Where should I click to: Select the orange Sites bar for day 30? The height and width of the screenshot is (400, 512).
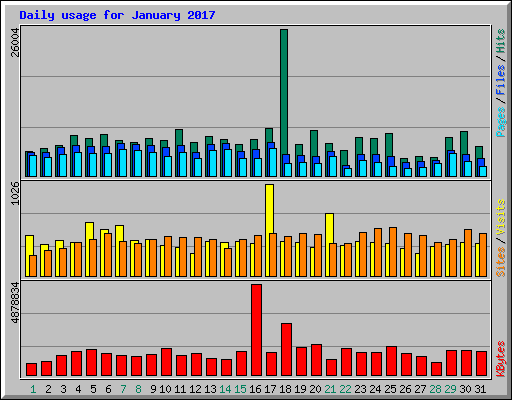(468, 253)
